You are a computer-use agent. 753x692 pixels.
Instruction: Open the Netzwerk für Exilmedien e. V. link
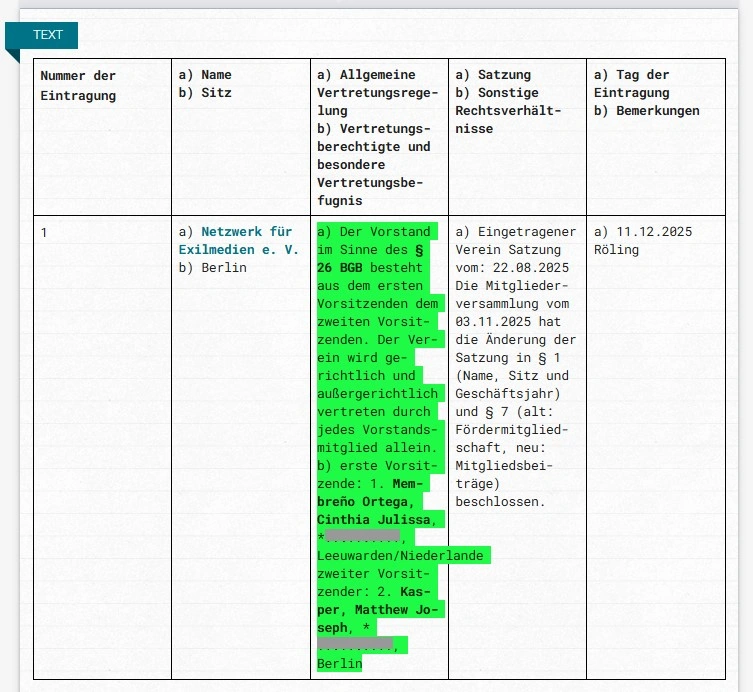point(239,241)
